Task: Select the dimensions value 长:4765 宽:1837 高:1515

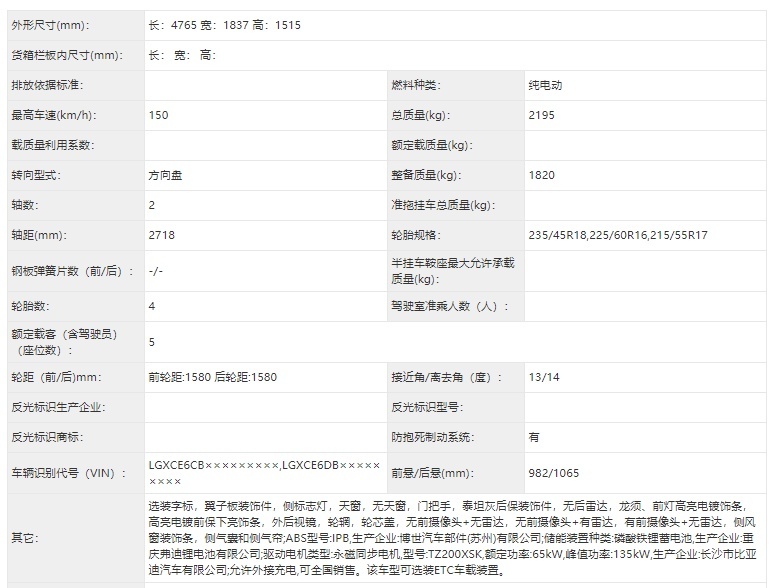Action: point(224,25)
